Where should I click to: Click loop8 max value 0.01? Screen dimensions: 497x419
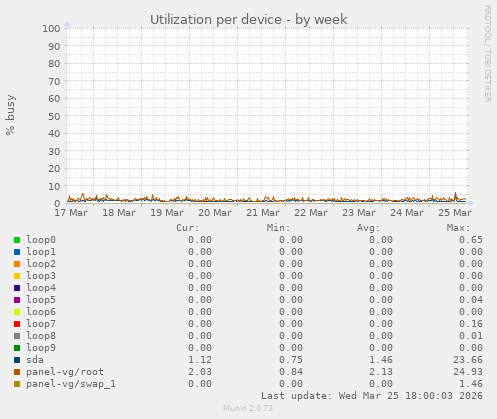click(471, 336)
